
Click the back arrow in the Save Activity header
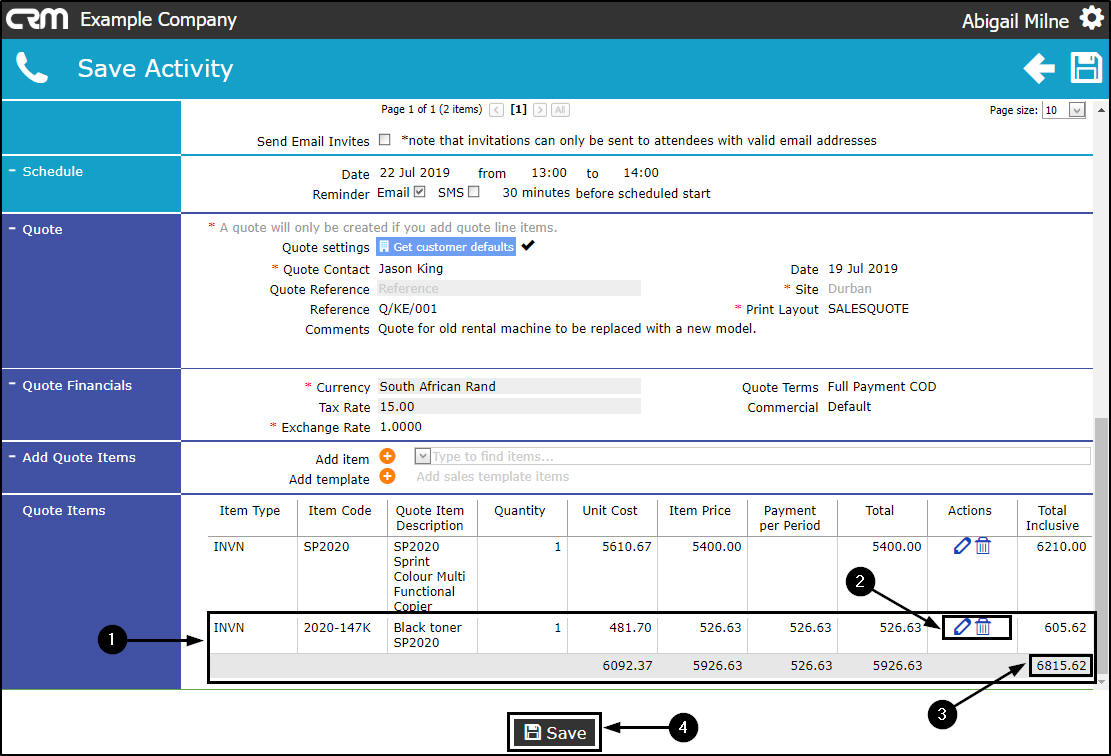(x=1039, y=69)
